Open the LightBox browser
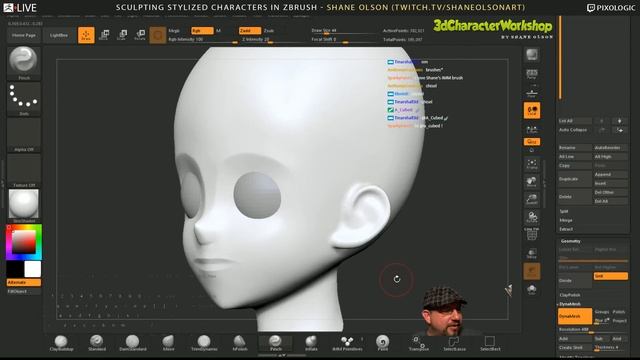Viewport: 640px width, 360px height. point(59,36)
